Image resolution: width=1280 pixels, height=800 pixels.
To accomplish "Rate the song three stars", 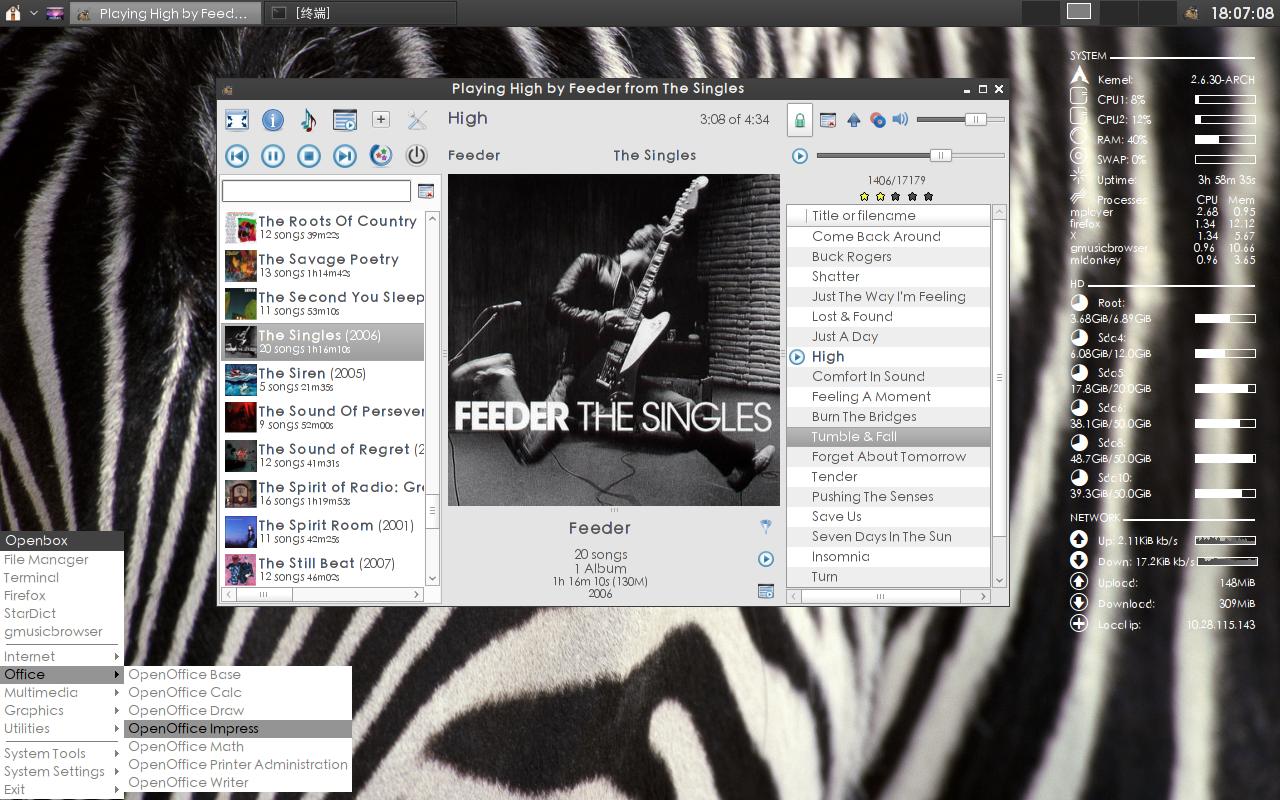I will (x=896, y=196).
